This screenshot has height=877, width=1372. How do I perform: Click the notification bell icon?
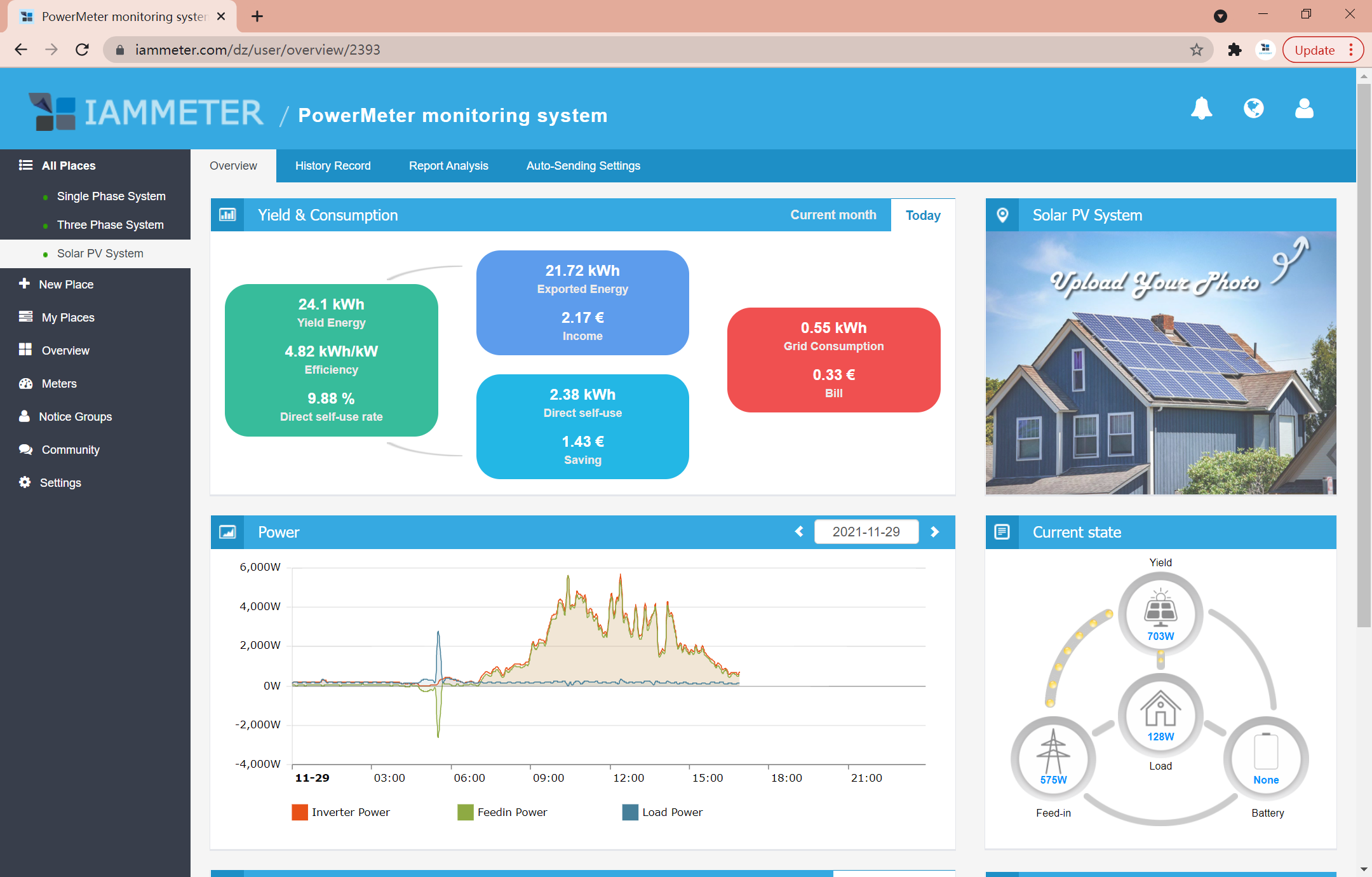click(1201, 110)
